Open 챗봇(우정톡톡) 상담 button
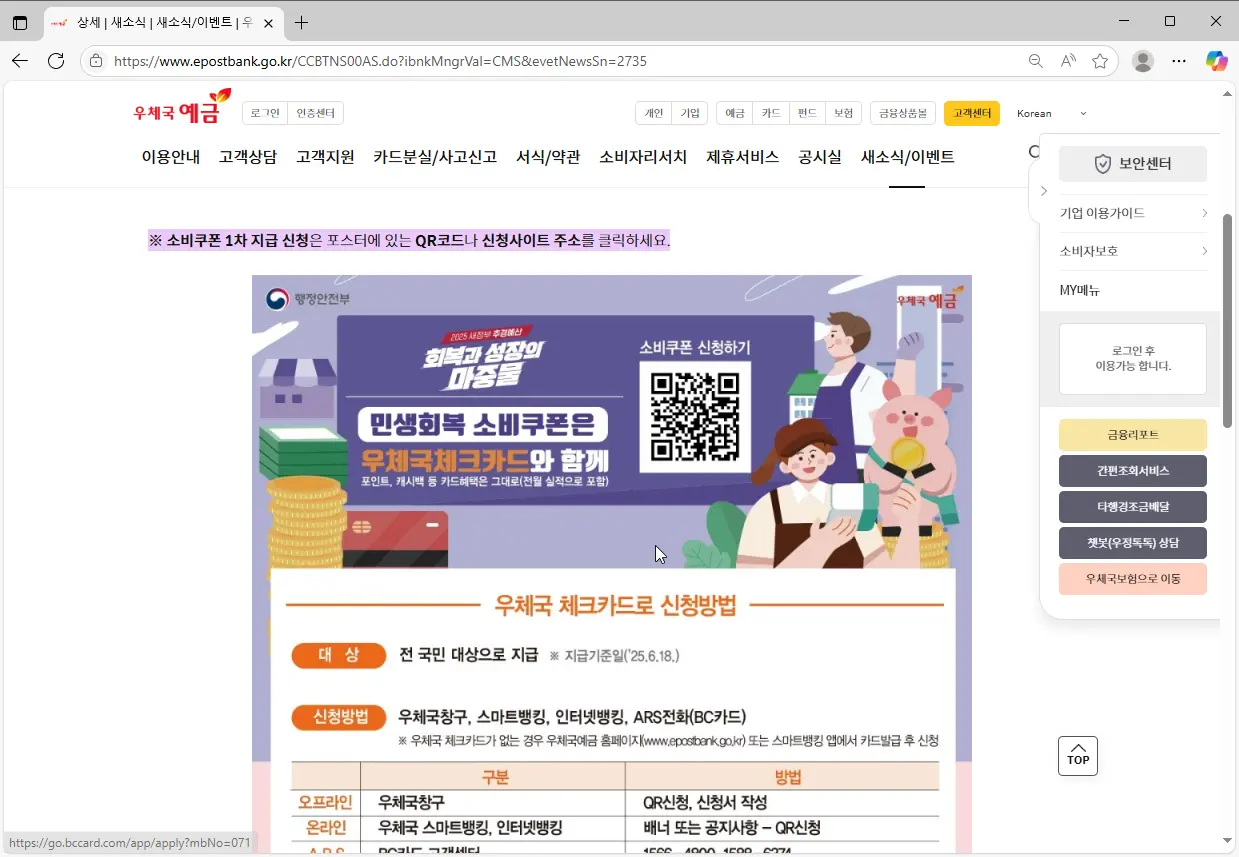The image size is (1239, 857). click(1133, 543)
